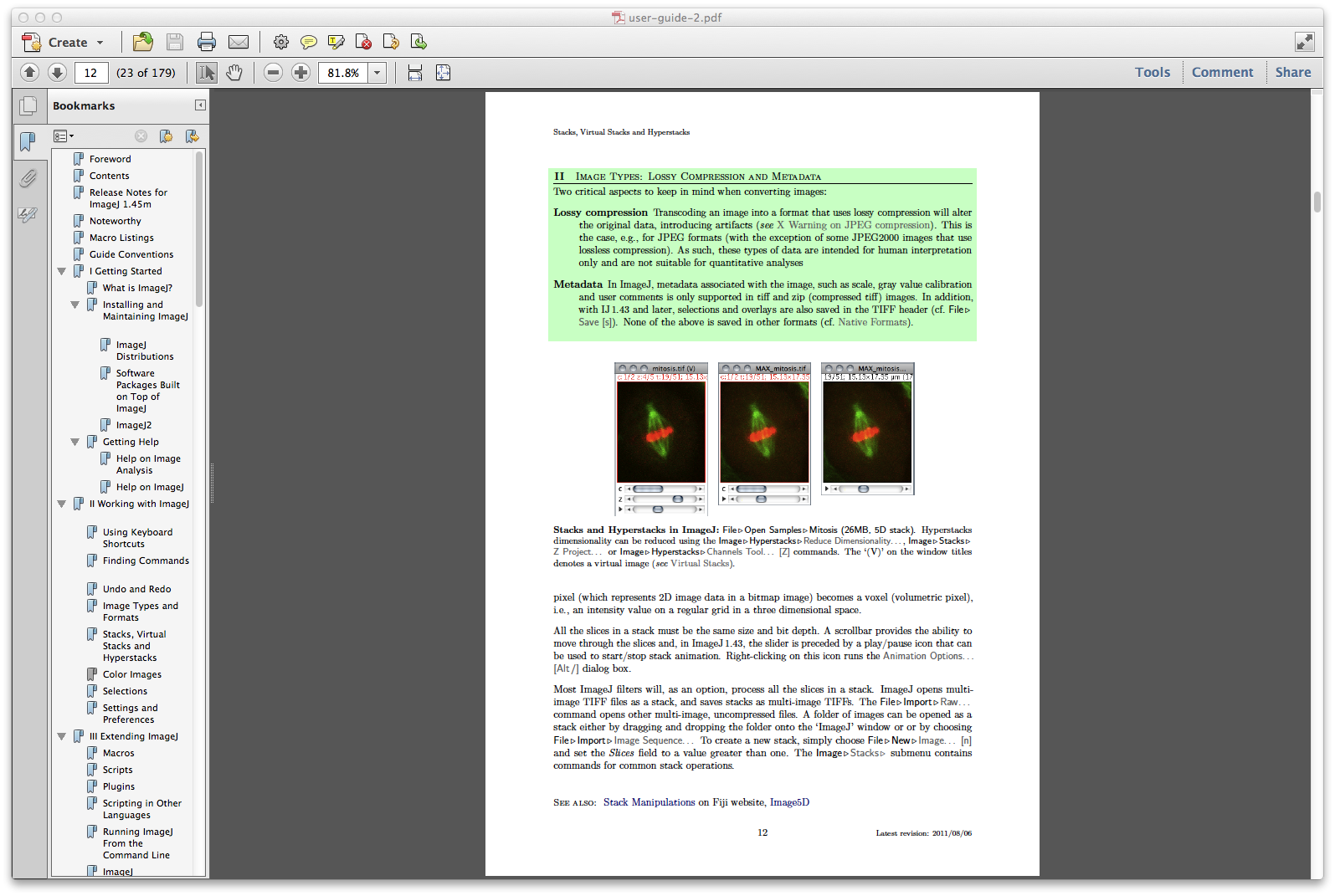This screenshot has width=1335, height=896.
Task: Add a sticky note comment
Action: (309, 42)
